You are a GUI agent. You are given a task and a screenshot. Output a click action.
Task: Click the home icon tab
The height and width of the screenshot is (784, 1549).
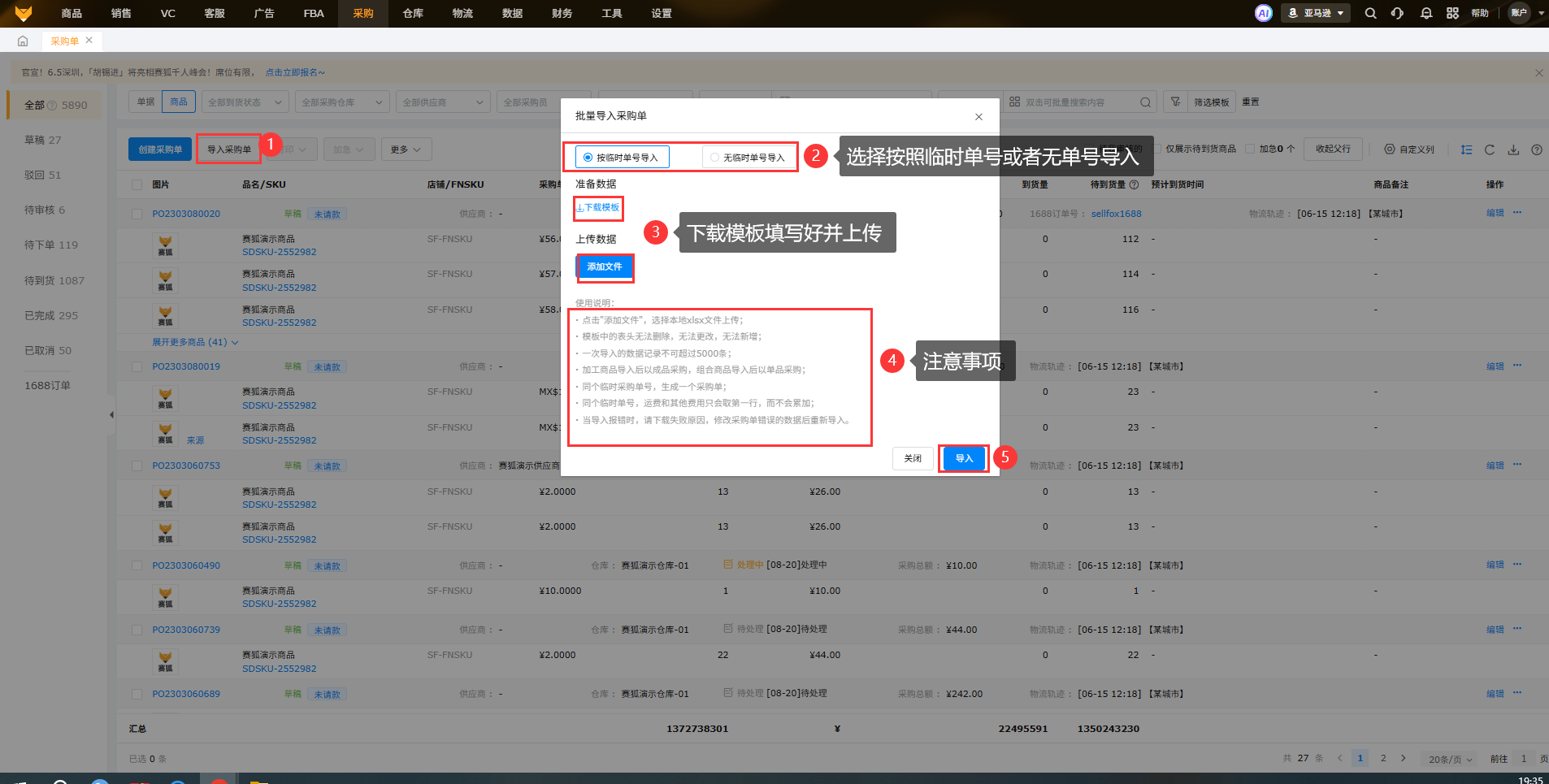(23, 41)
